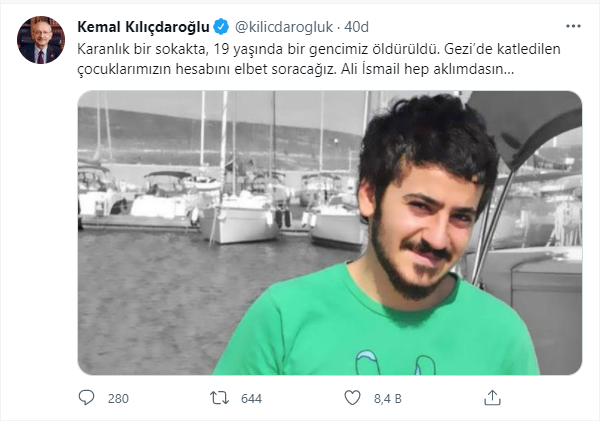Click the 644 retweets count
600x421 pixels.
coord(251,399)
